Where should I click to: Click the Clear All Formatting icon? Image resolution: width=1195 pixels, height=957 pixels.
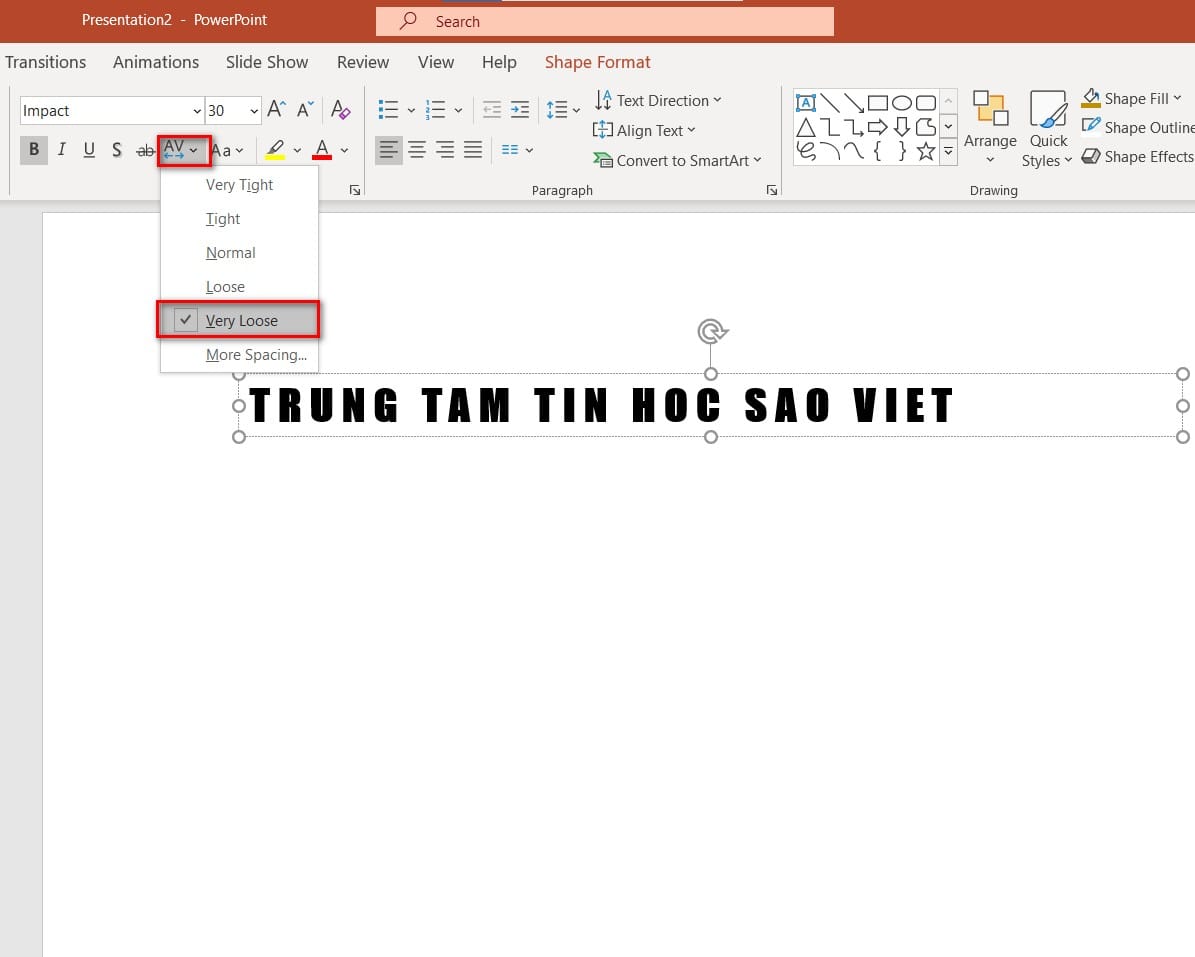tap(341, 110)
